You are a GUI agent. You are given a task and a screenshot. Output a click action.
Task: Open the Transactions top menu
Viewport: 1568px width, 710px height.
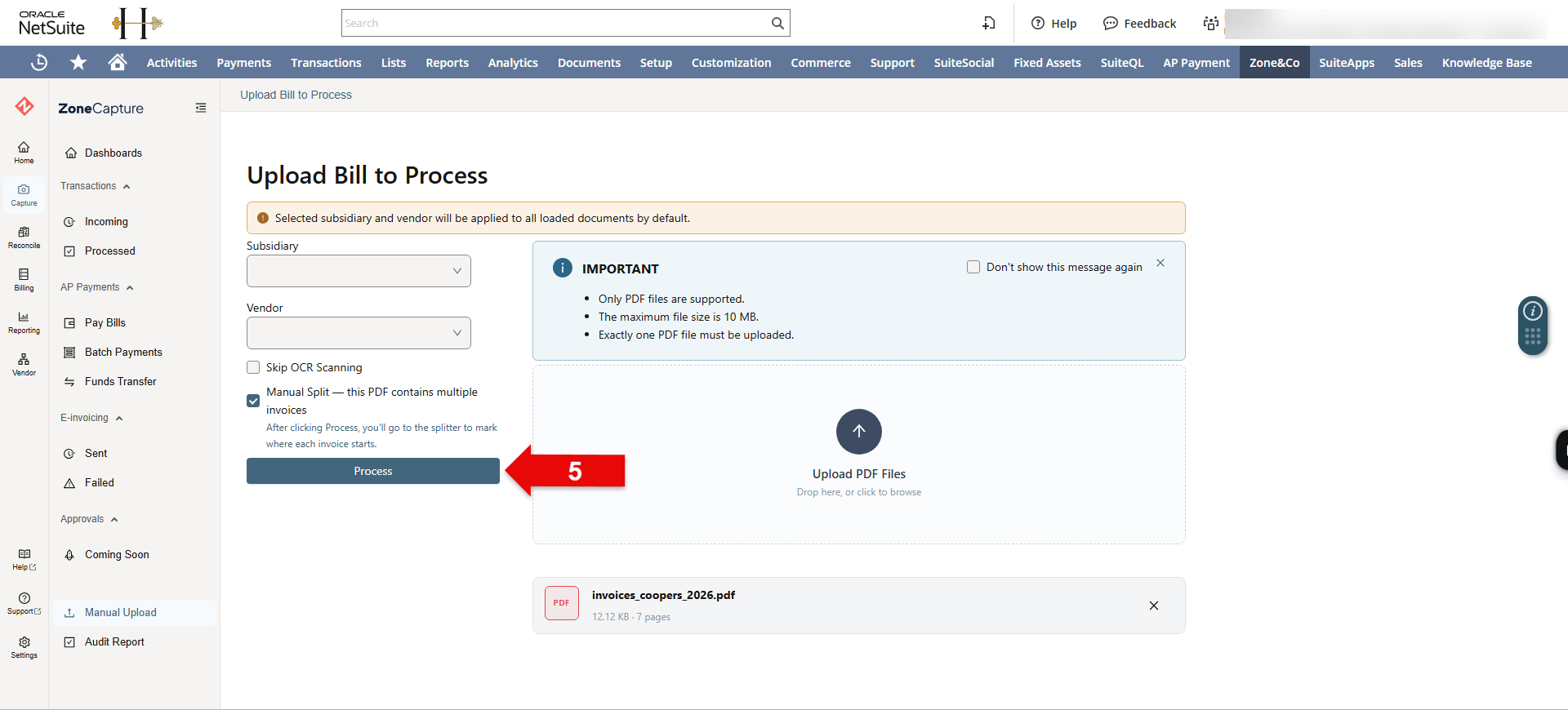click(326, 62)
